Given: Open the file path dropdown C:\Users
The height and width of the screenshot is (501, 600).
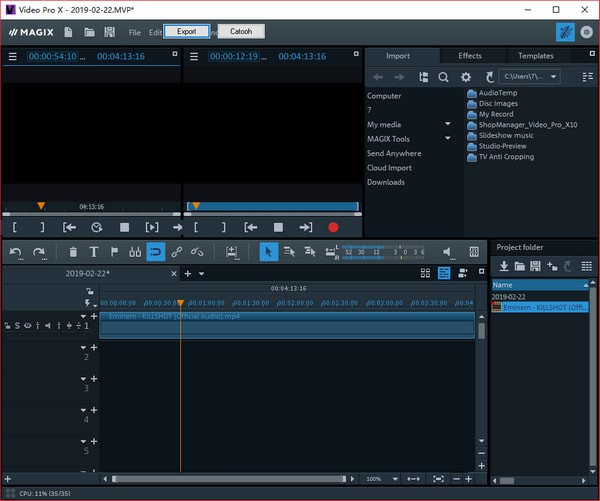Looking at the screenshot, I should click(554, 77).
